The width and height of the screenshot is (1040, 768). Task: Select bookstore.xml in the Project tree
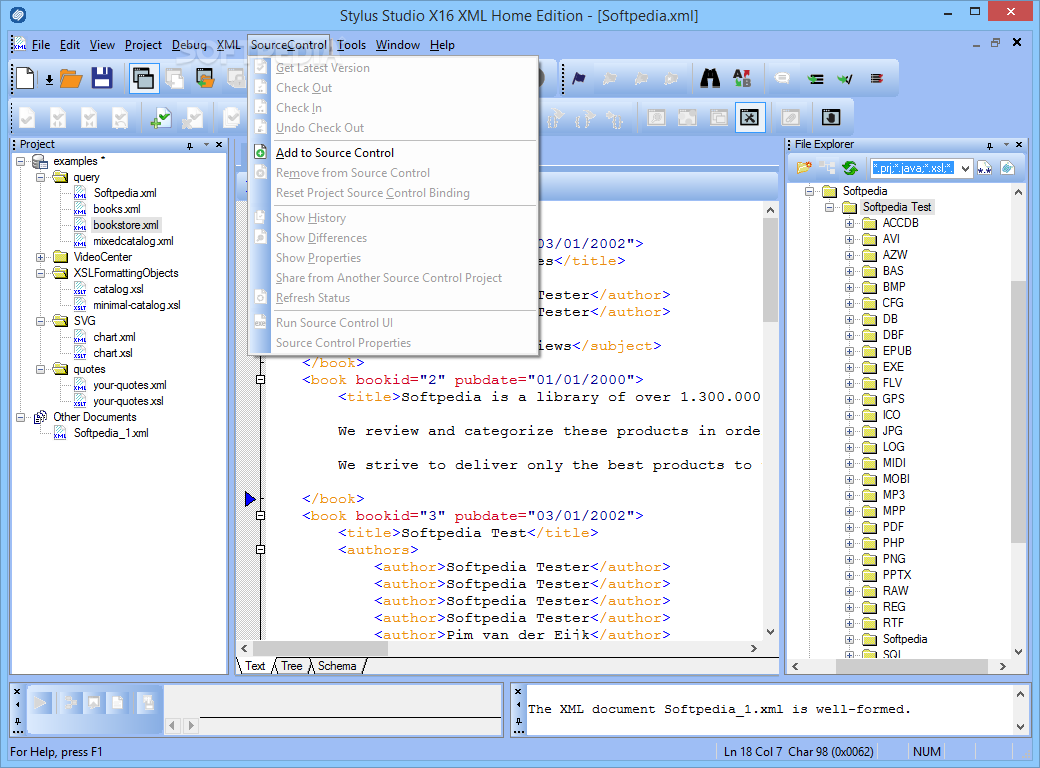point(125,225)
